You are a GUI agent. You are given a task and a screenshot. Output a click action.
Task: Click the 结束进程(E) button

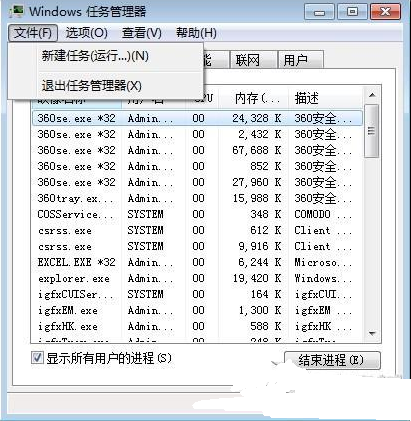pyautogui.click(x=332, y=360)
